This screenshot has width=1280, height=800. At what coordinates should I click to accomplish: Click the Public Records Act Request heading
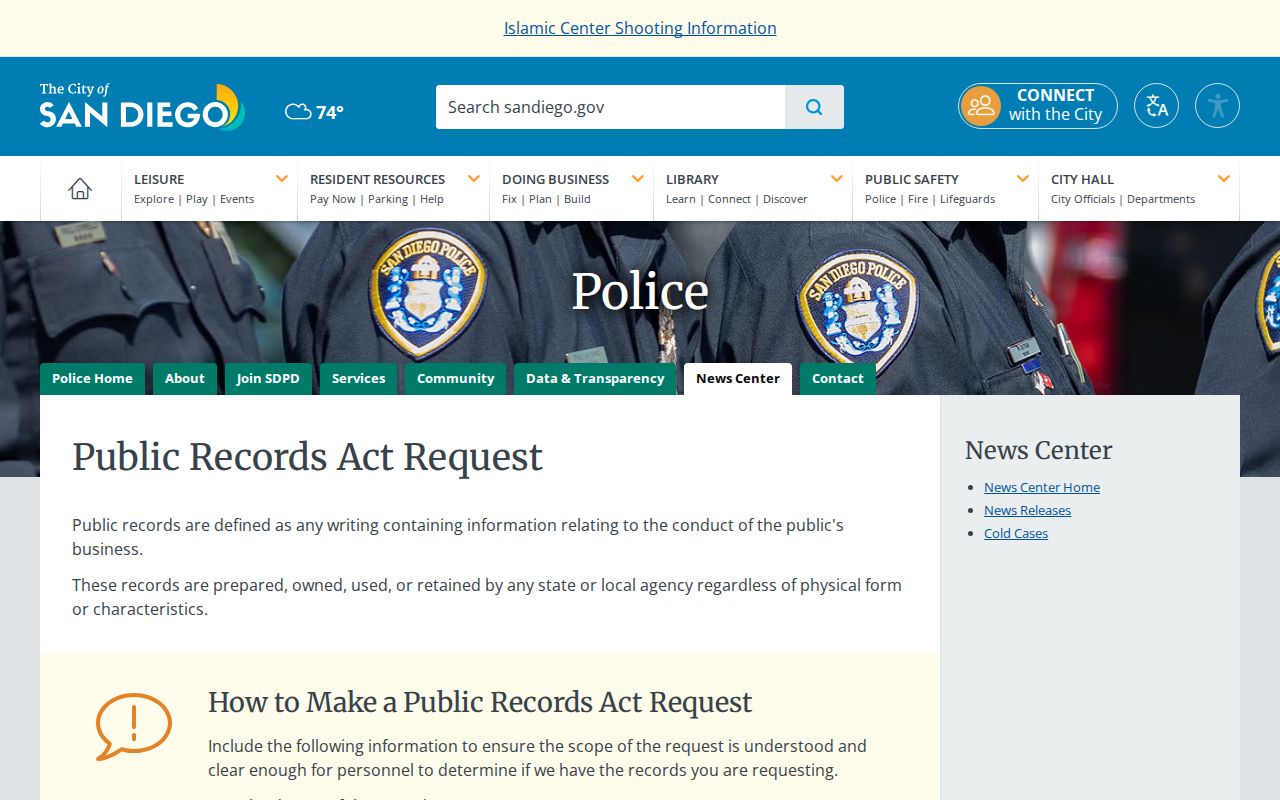(307, 457)
